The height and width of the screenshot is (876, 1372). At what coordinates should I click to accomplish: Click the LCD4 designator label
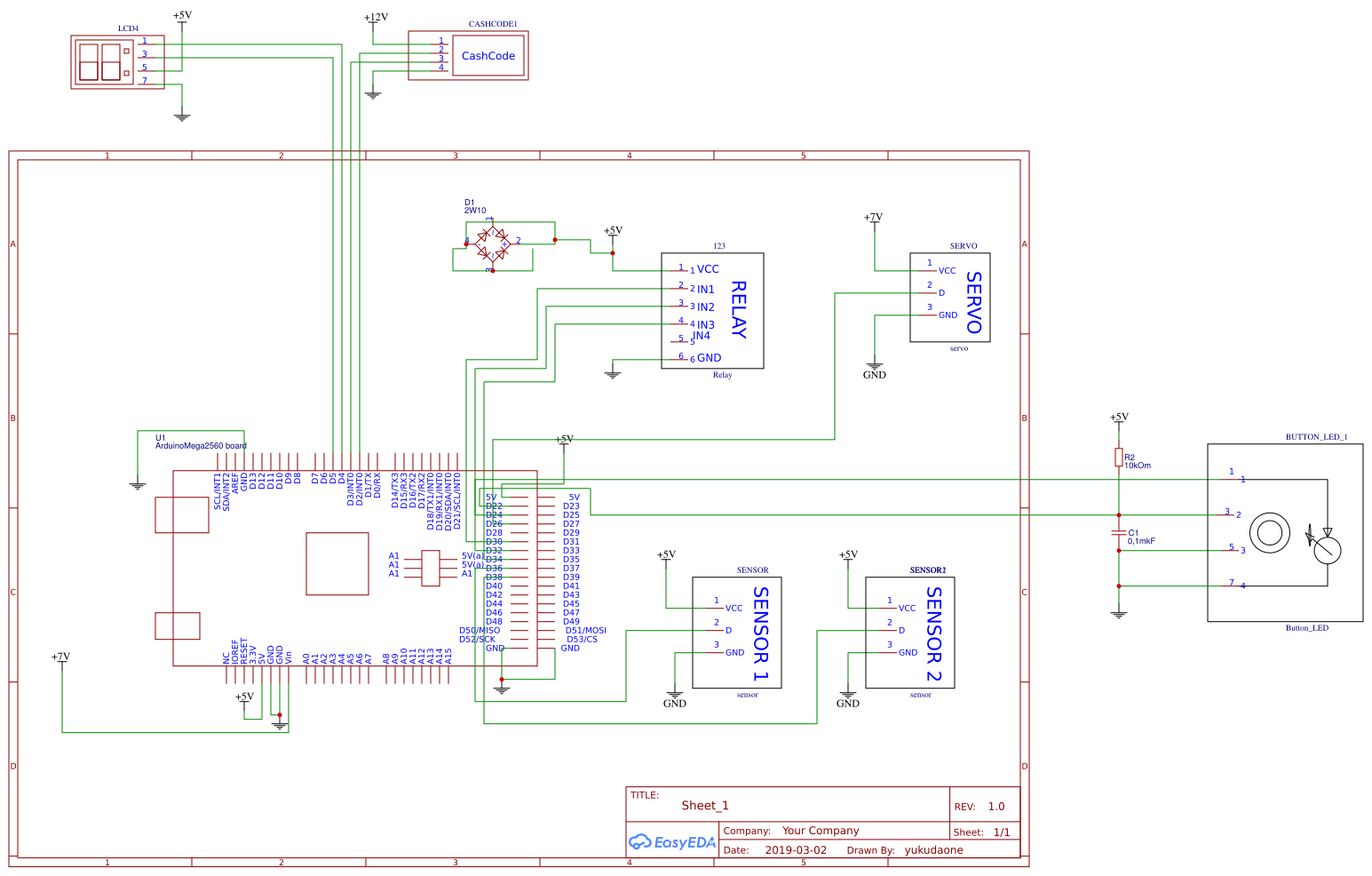click(128, 28)
